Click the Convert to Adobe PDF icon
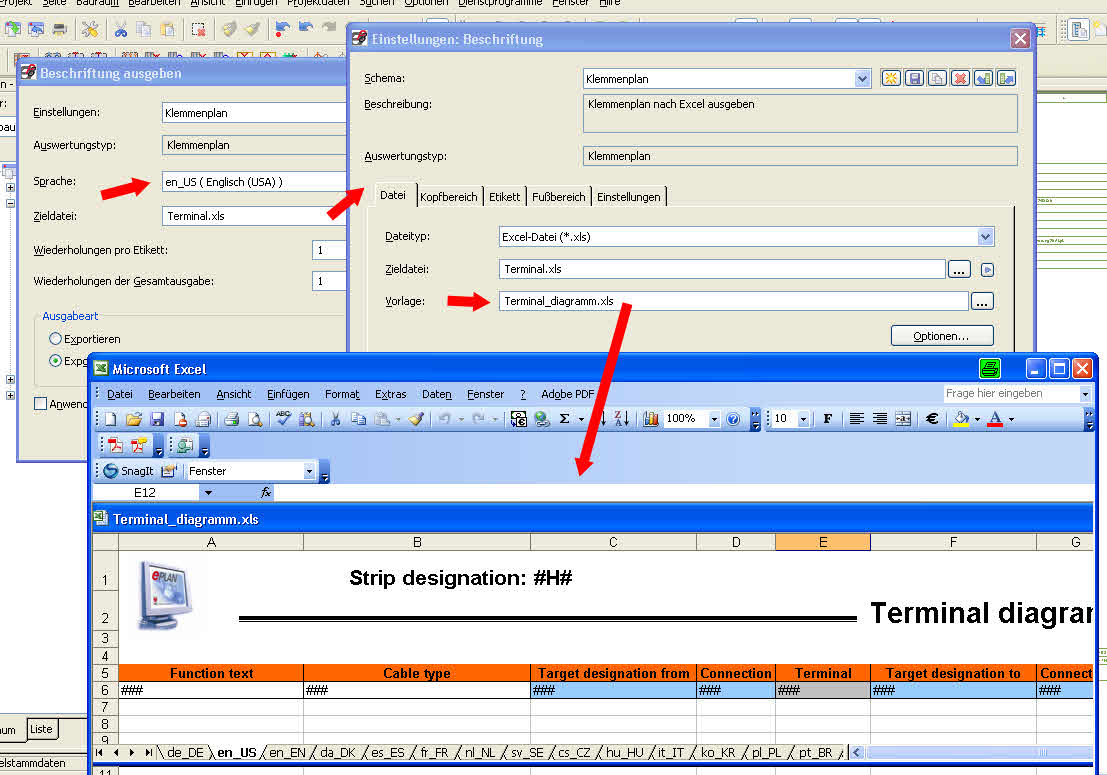The image size is (1107, 775). [115, 445]
